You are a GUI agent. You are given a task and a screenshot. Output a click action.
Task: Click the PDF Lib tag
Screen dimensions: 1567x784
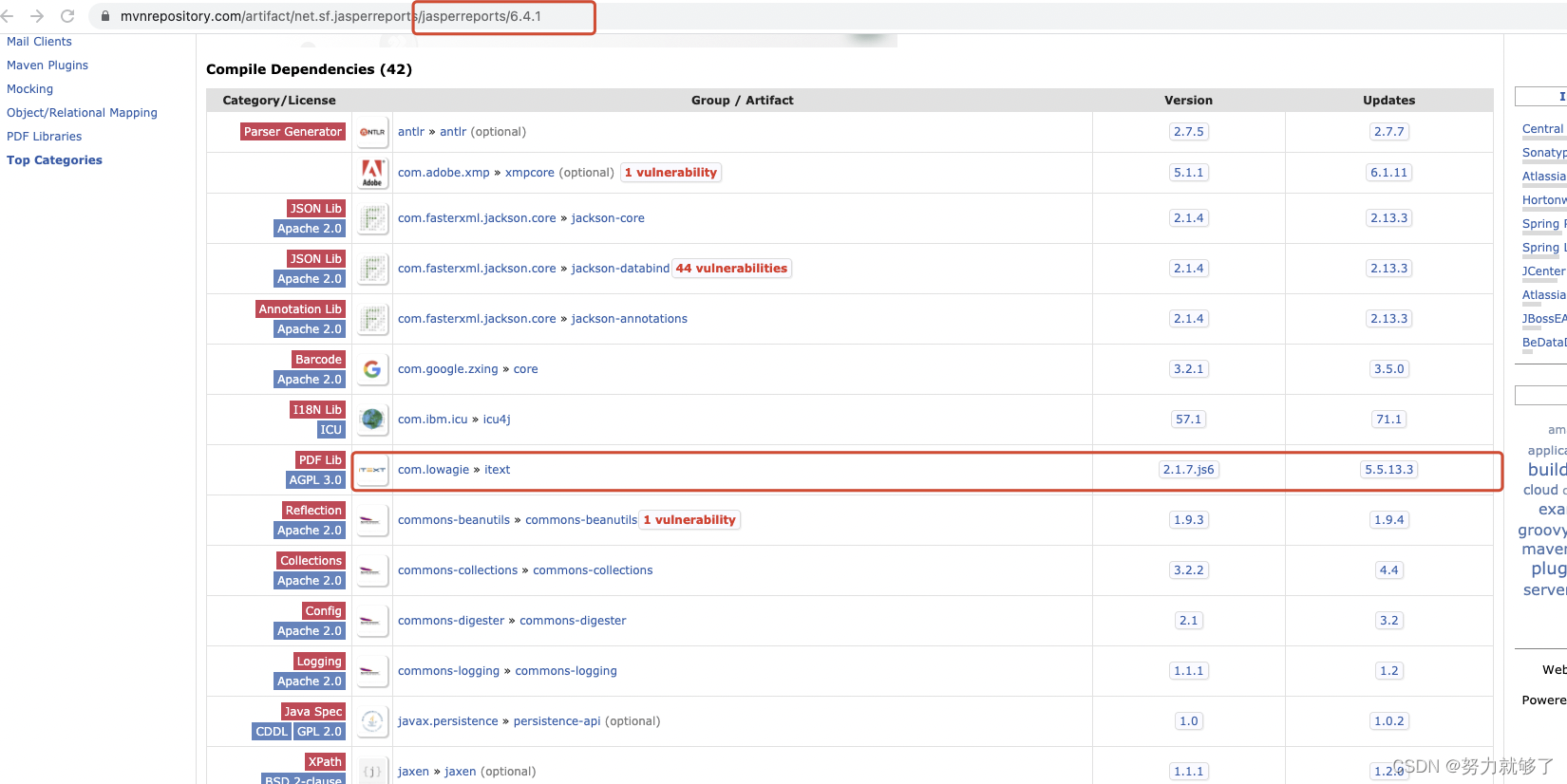pos(320,460)
